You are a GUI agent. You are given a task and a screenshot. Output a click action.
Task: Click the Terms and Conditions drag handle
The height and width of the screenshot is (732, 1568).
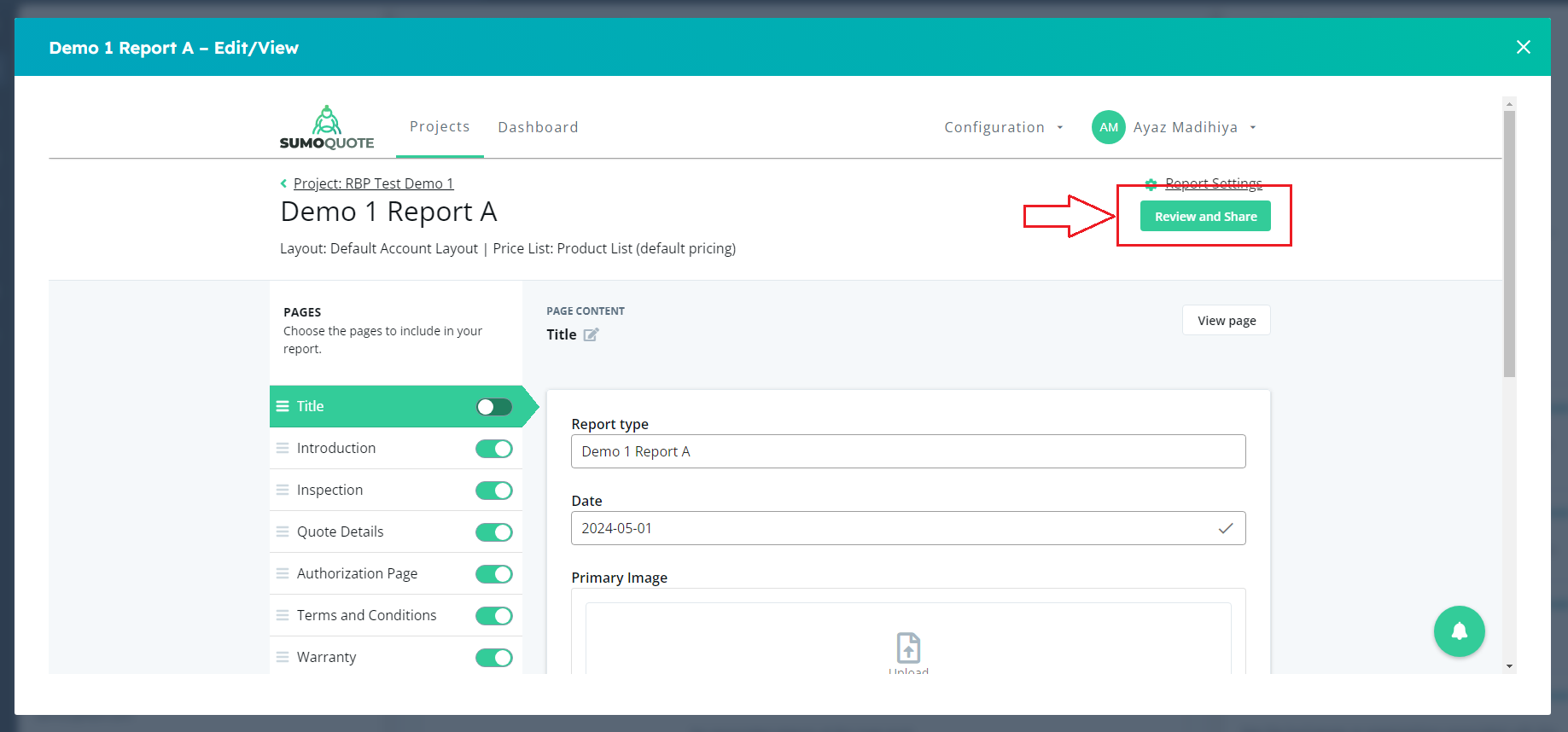click(283, 615)
